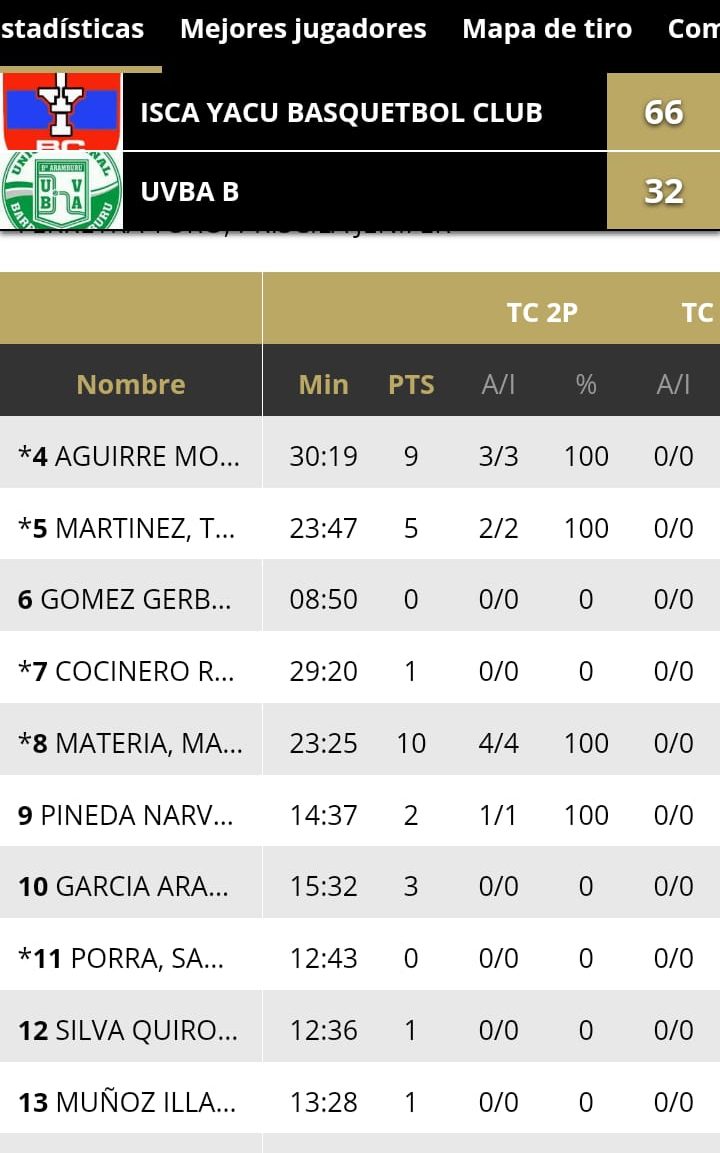Click the Isca Yacu club logo

(61, 112)
